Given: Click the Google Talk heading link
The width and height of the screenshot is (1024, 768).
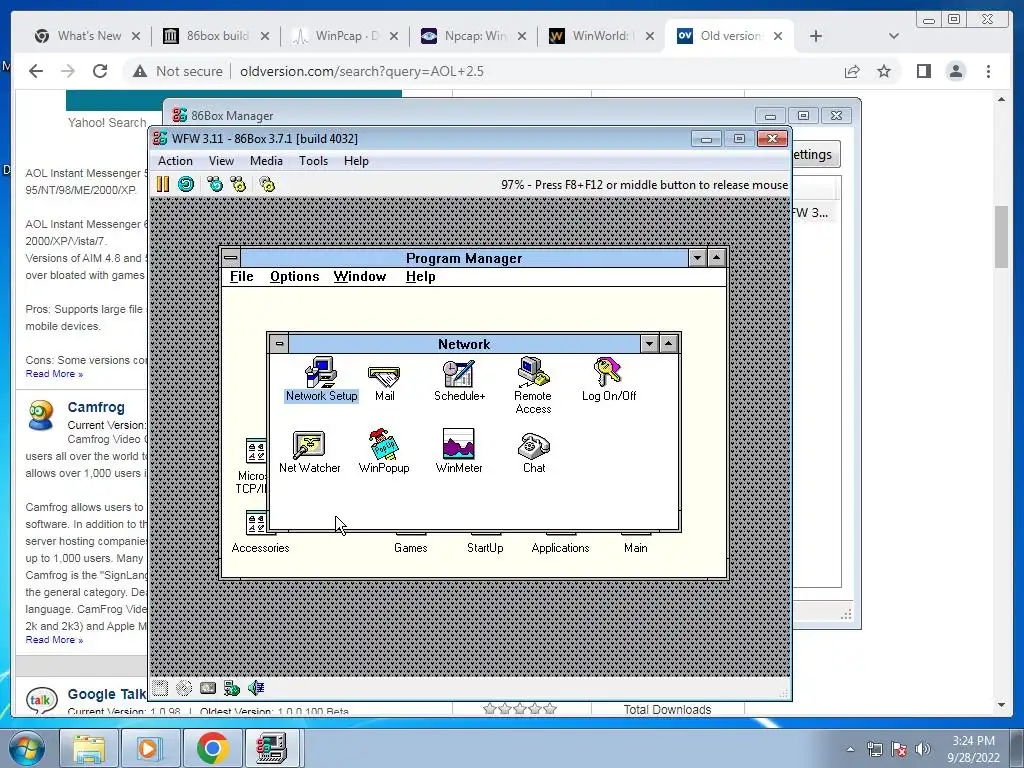Looking at the screenshot, I should point(107,694).
